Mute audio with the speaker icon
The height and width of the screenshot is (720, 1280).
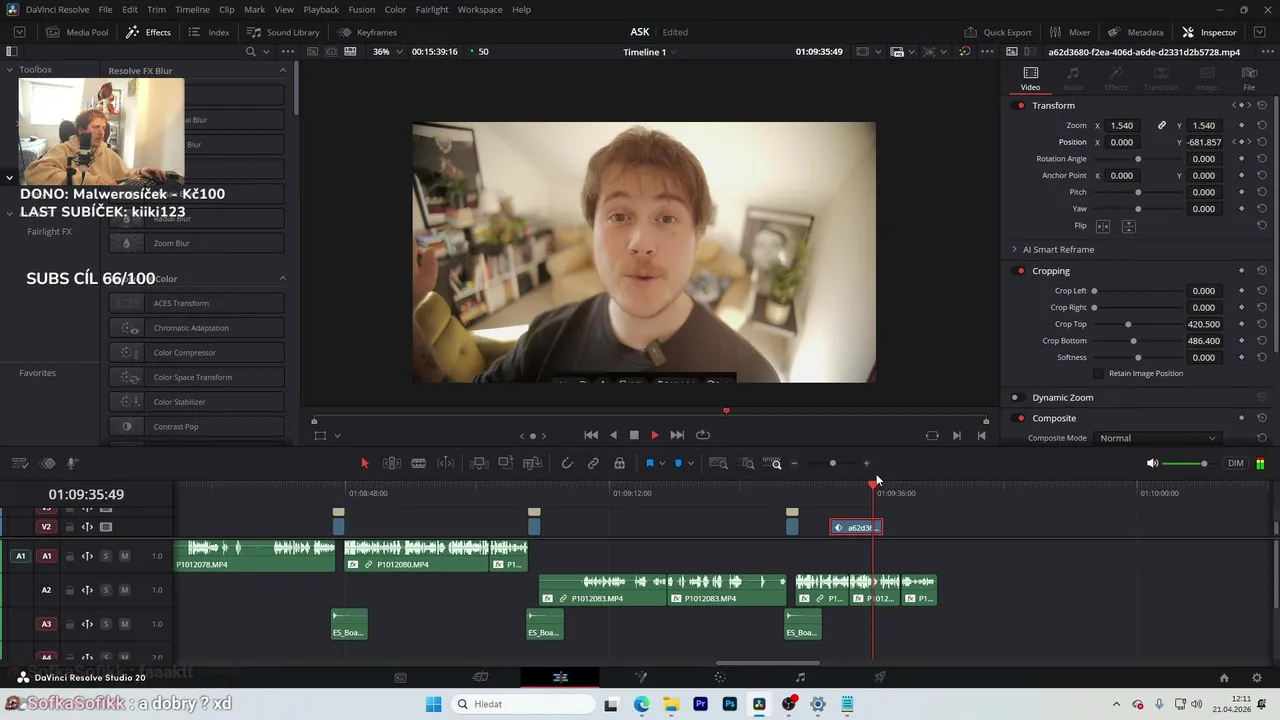[x=1152, y=463]
